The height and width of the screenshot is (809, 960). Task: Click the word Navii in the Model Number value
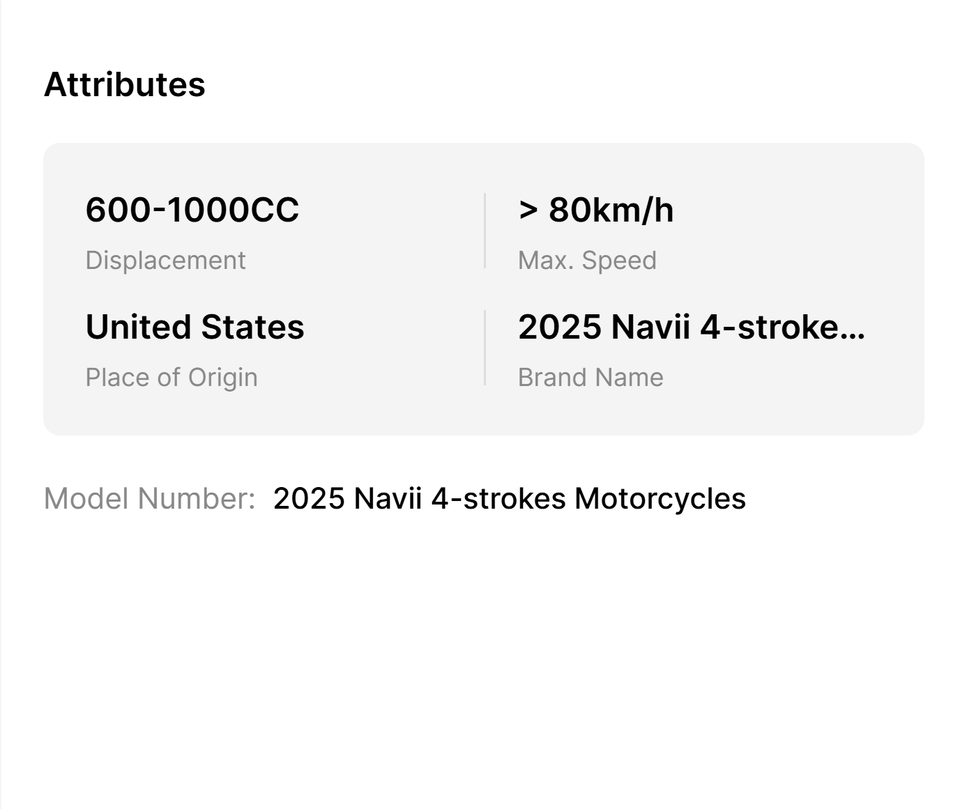tap(388, 498)
